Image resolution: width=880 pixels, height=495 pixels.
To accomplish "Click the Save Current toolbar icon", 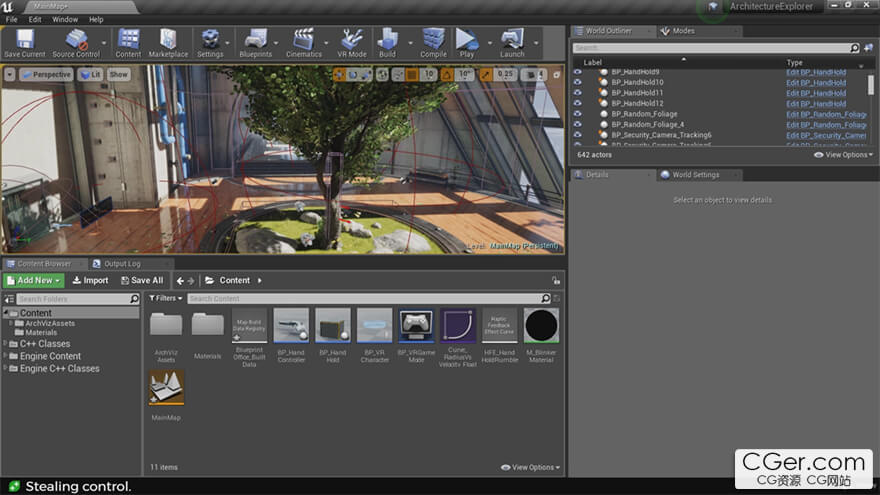I will [25, 41].
